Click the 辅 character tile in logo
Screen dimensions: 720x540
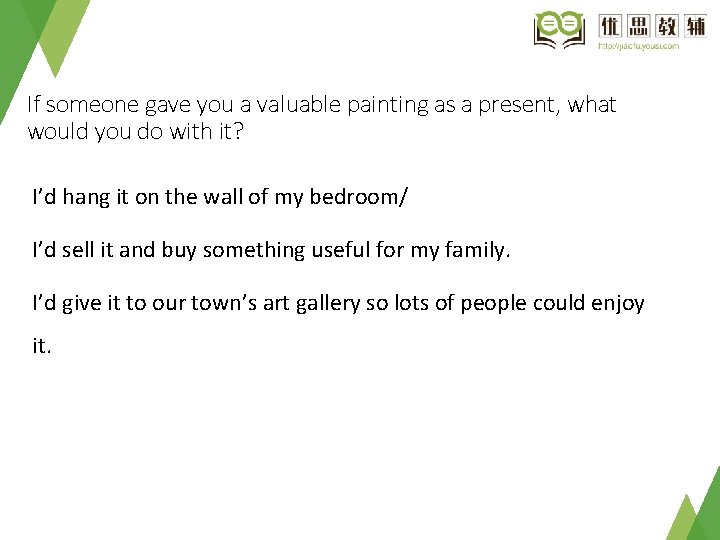point(695,26)
